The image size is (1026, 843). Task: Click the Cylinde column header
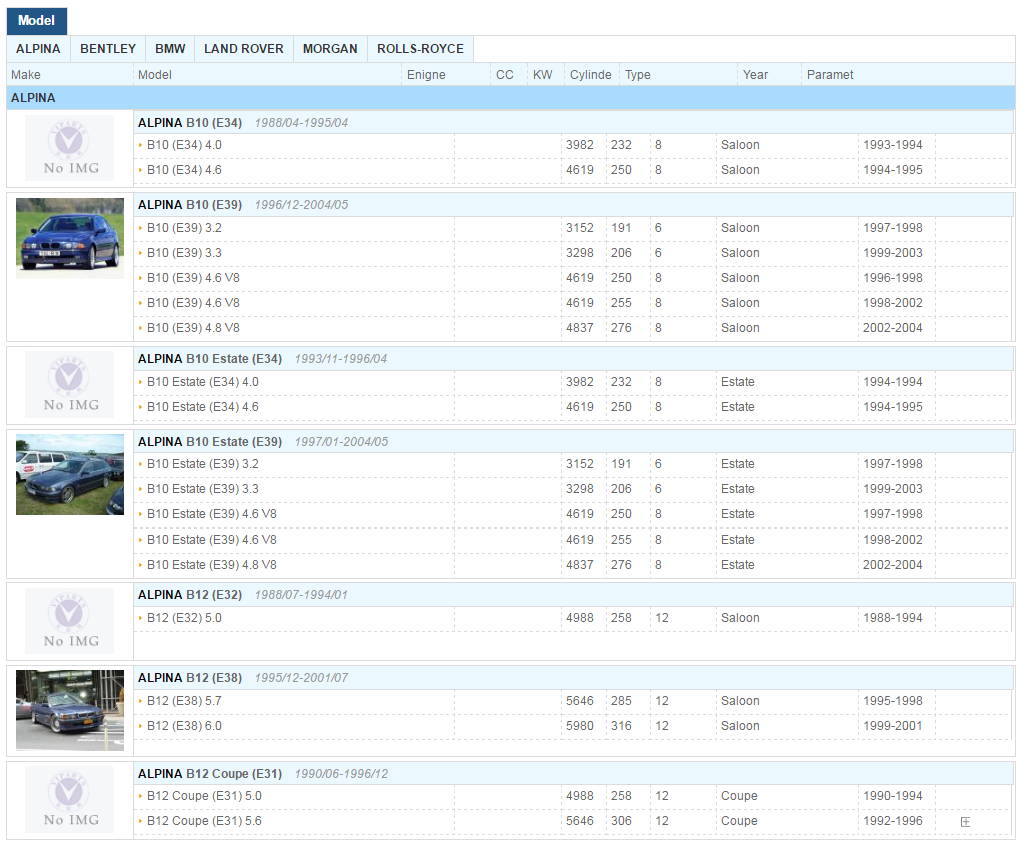pos(592,75)
